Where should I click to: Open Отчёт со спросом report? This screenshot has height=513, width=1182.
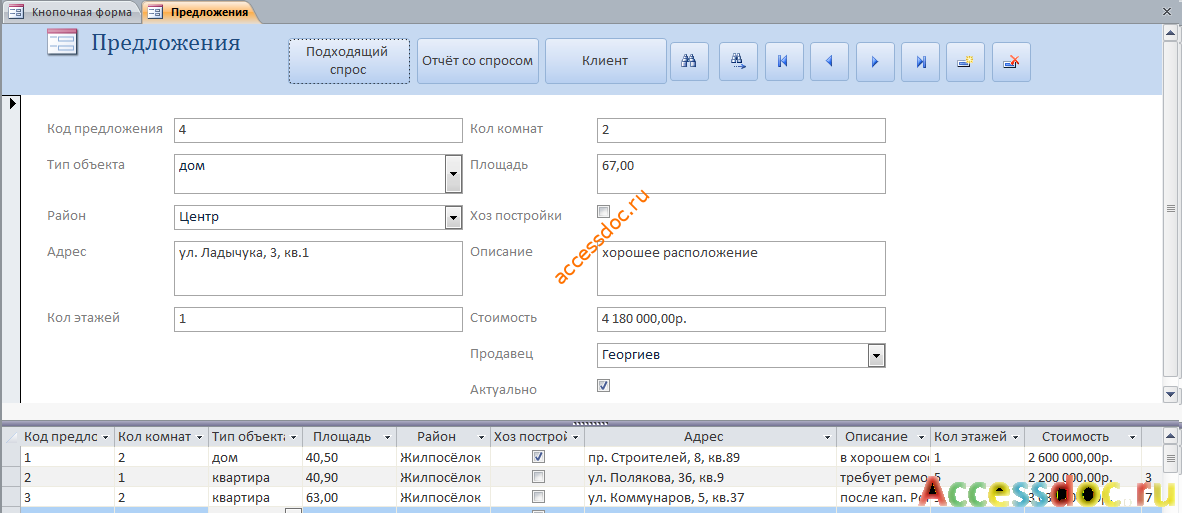pyautogui.click(x=477, y=61)
